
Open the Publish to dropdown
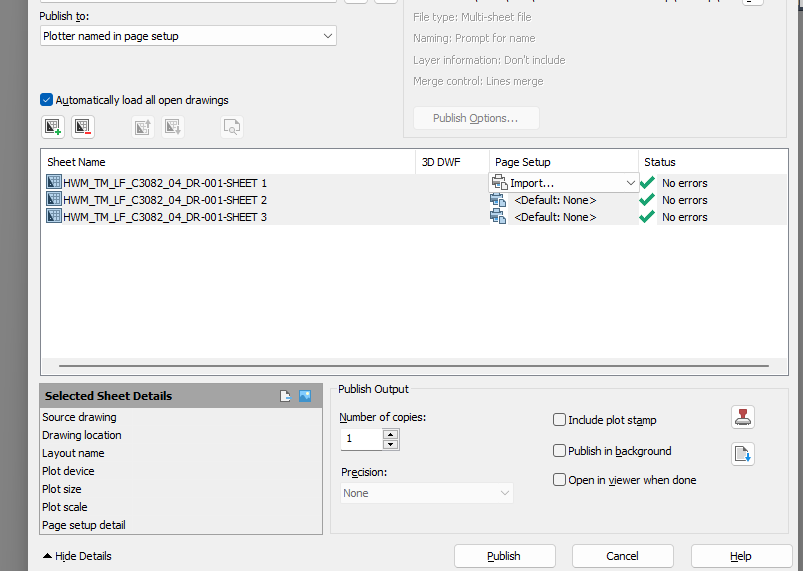pyautogui.click(x=188, y=36)
